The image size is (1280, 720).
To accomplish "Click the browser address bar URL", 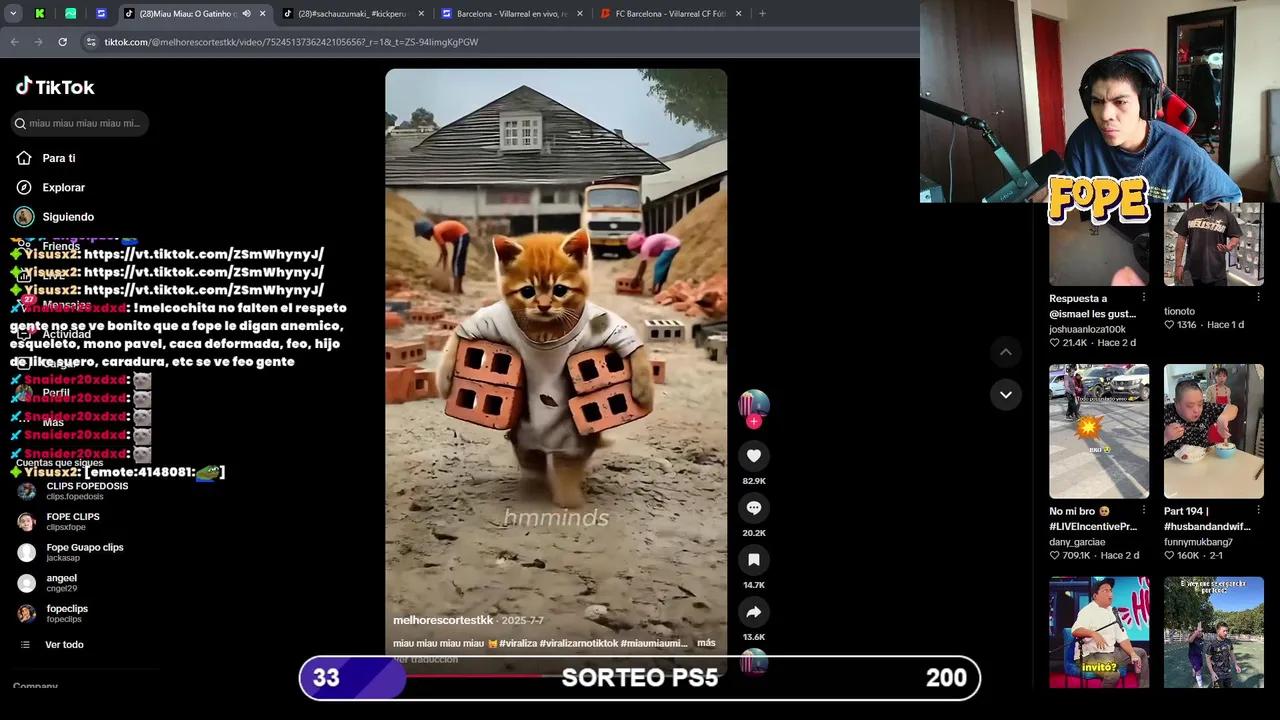I will tap(291, 42).
